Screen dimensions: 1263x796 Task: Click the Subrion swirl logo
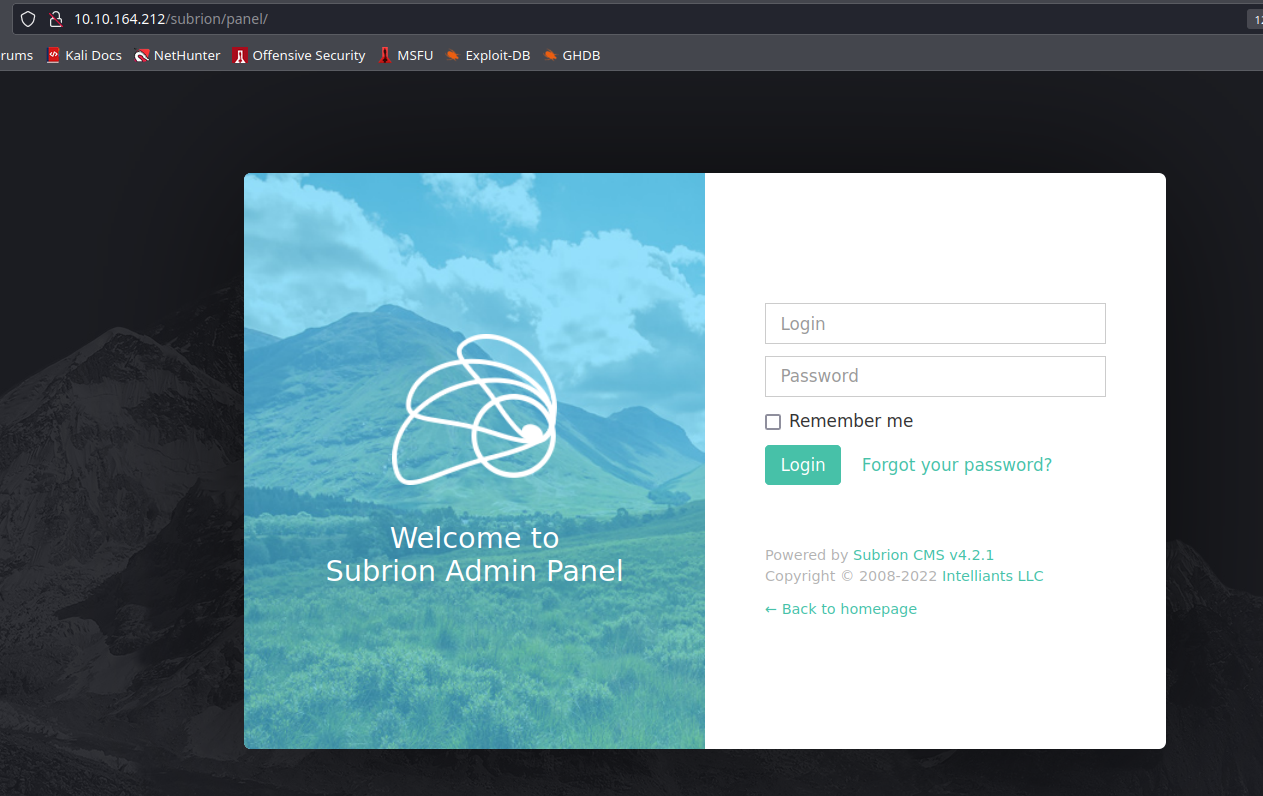coord(474,409)
